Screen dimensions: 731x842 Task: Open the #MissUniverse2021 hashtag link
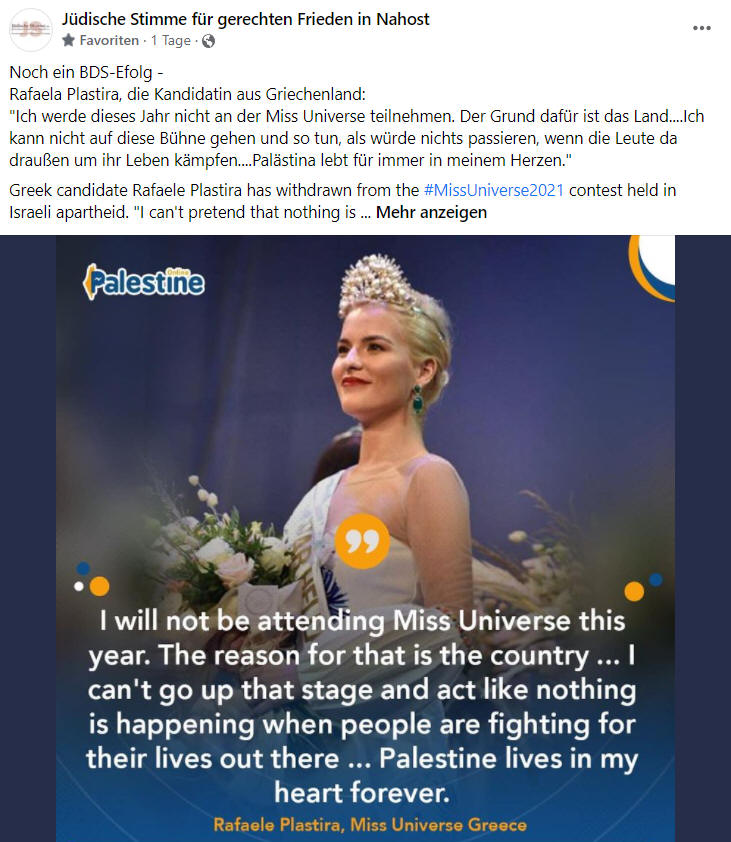[x=494, y=190]
